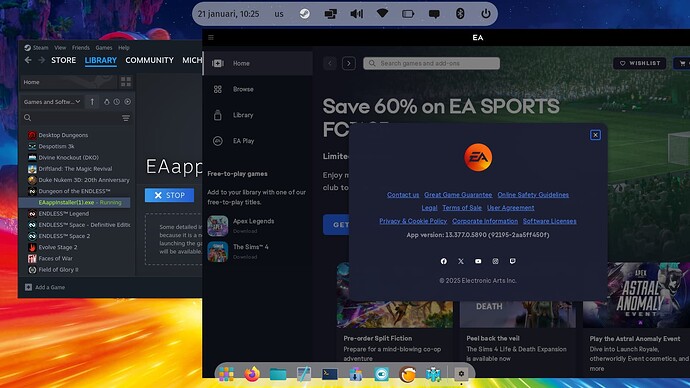Click EA app back arrow button
This screenshot has width=690, height=388.
(330, 63)
